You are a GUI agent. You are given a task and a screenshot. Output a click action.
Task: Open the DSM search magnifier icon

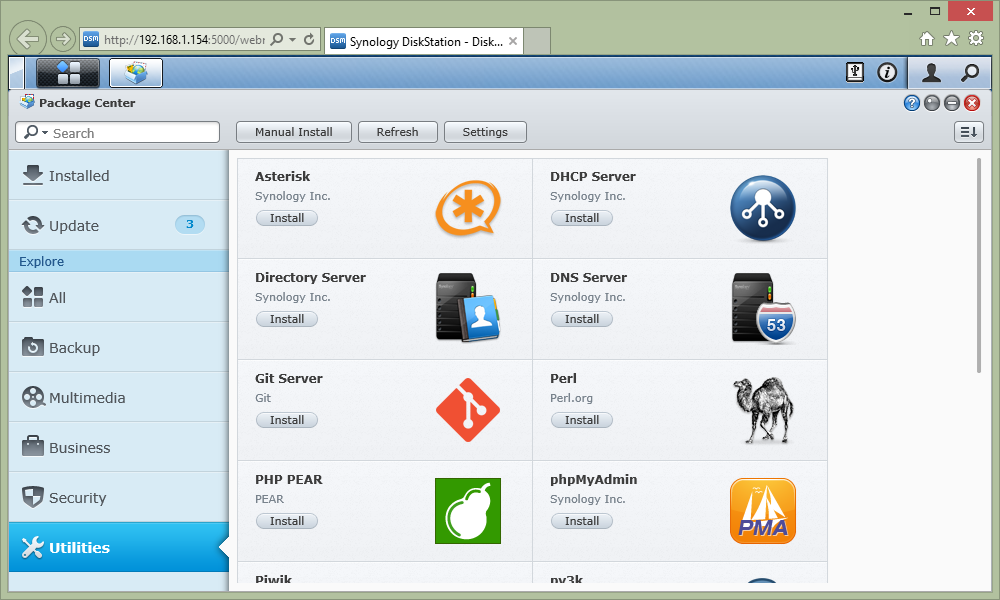pyautogui.click(x=970, y=73)
